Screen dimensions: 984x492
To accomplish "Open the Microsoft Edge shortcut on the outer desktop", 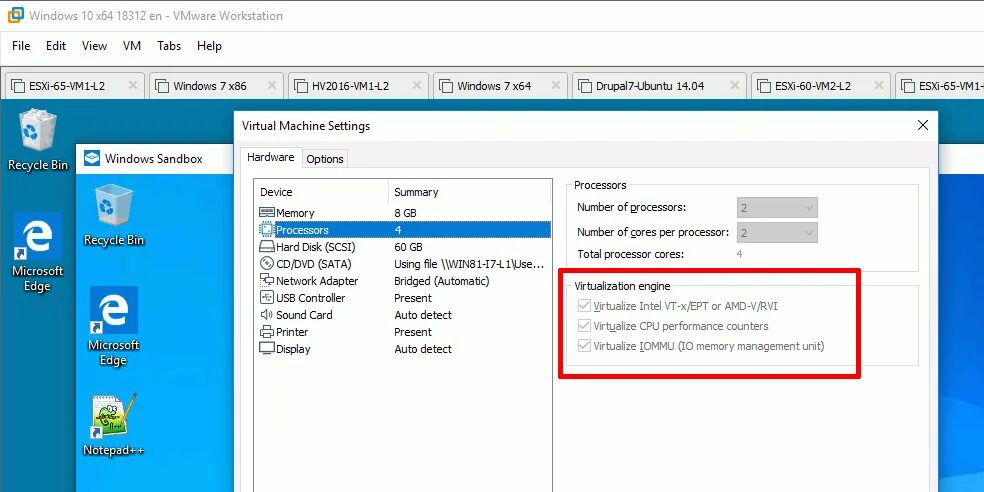I will 38,253.
